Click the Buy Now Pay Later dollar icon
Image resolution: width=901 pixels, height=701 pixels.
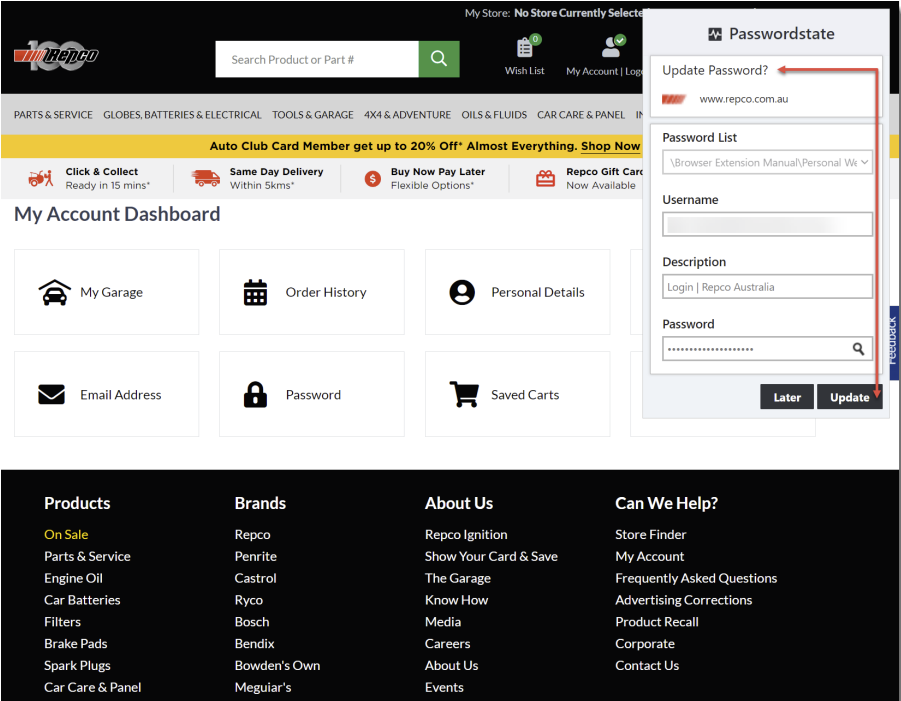tap(372, 179)
